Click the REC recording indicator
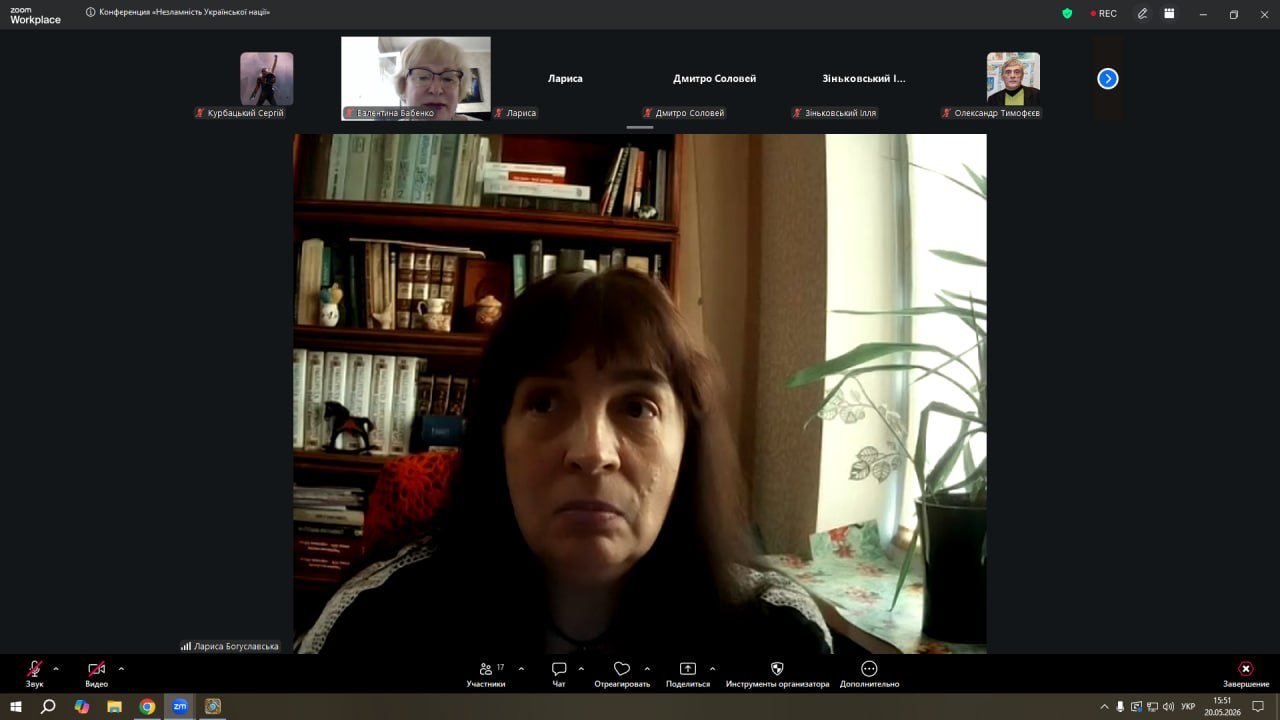This screenshot has width=1280, height=720. [1104, 14]
